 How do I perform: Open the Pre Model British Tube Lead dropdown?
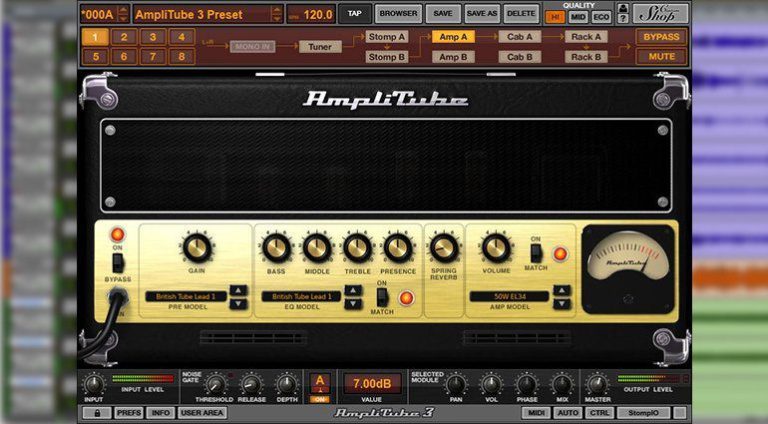(186, 297)
